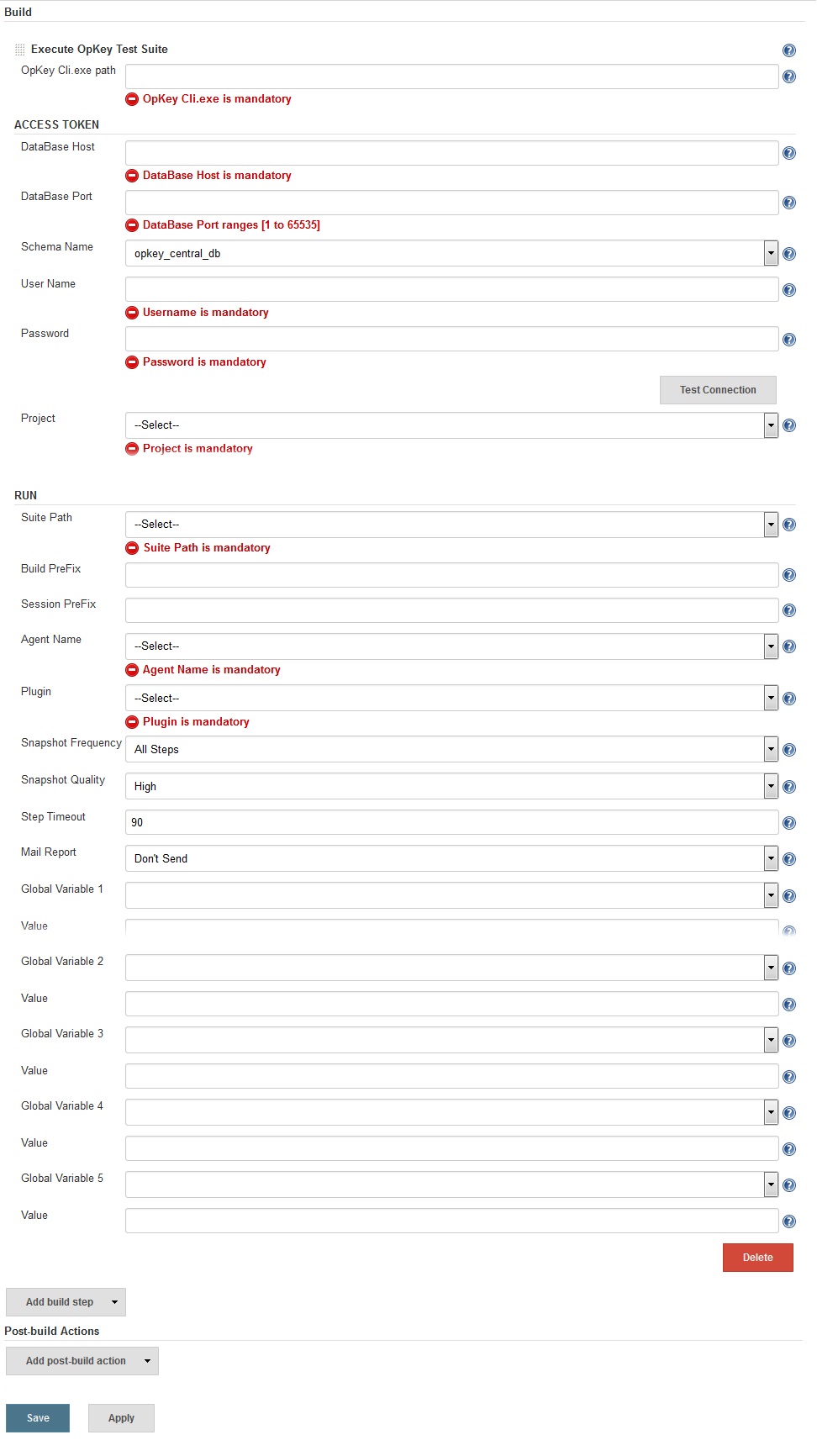Click help icon for OpKey Cli.exe path
Image resolution: width=817 pixels, height=1456 pixels.
(x=789, y=76)
